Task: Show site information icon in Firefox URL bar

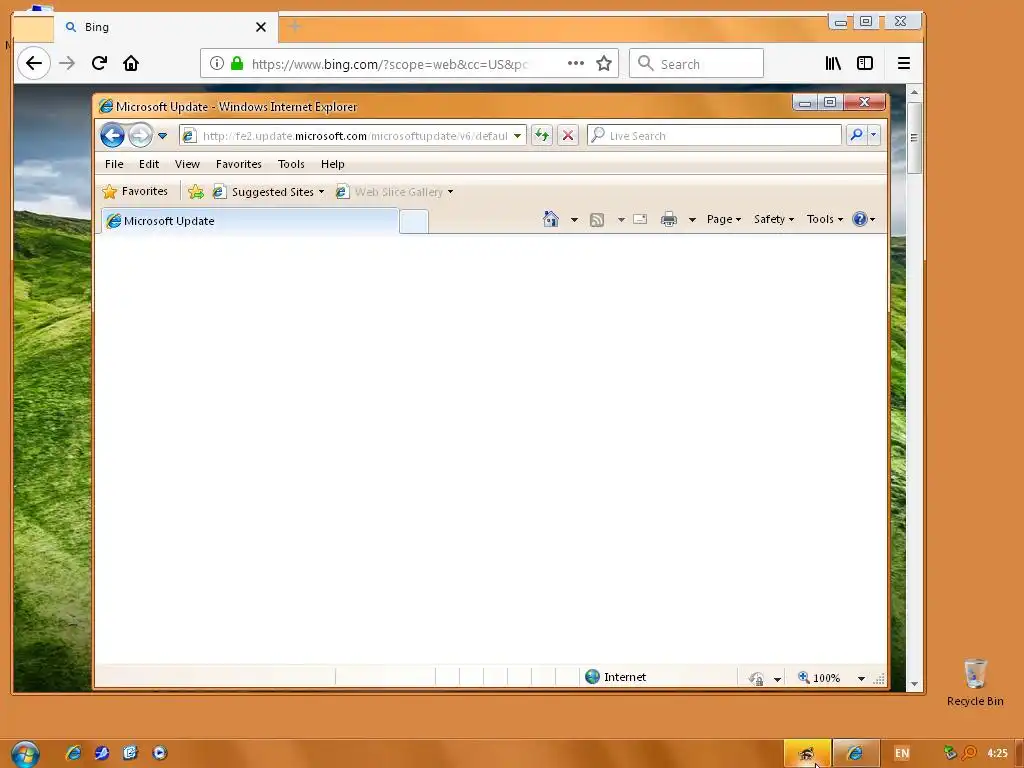Action: pos(217,63)
